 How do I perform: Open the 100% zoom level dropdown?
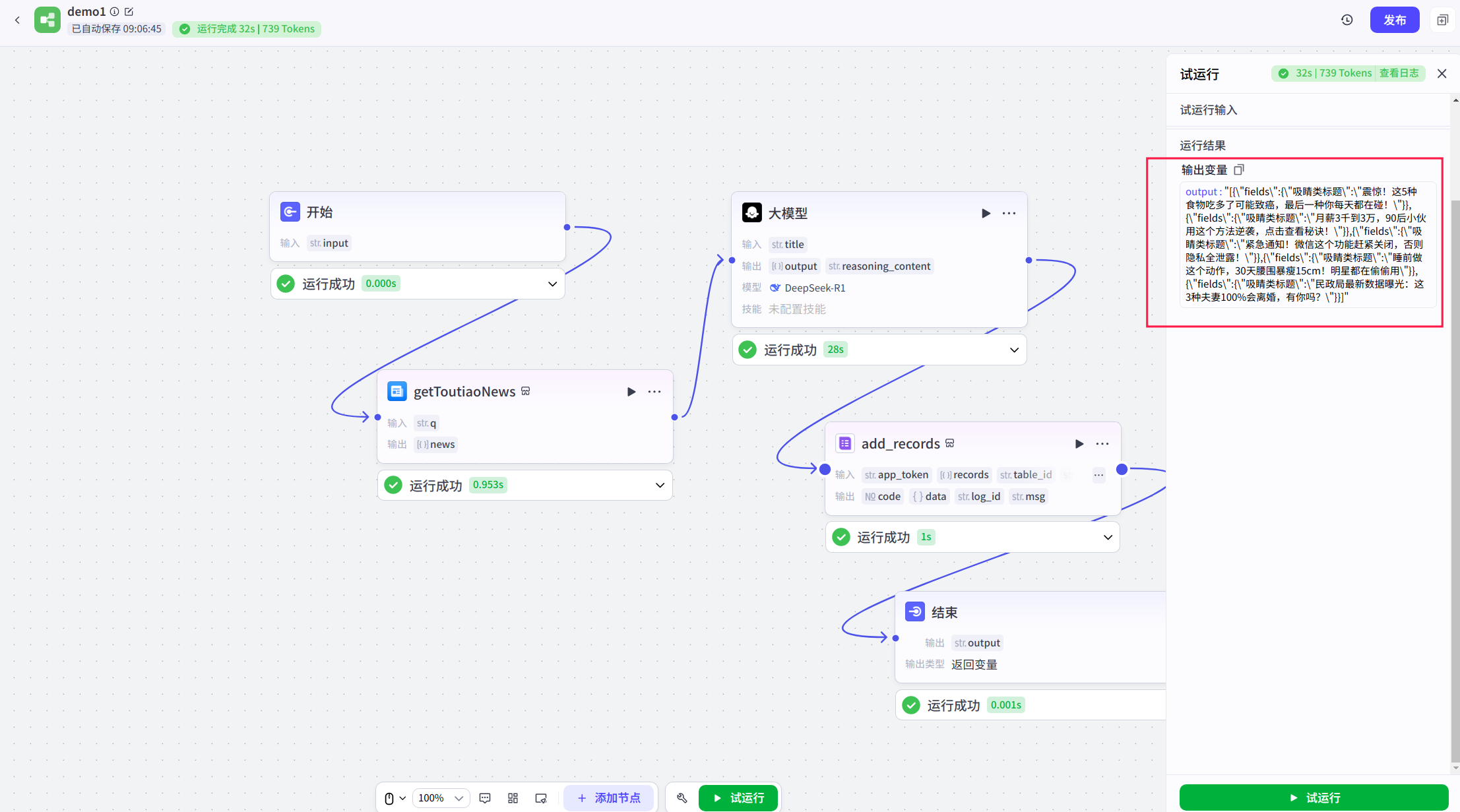click(x=441, y=798)
